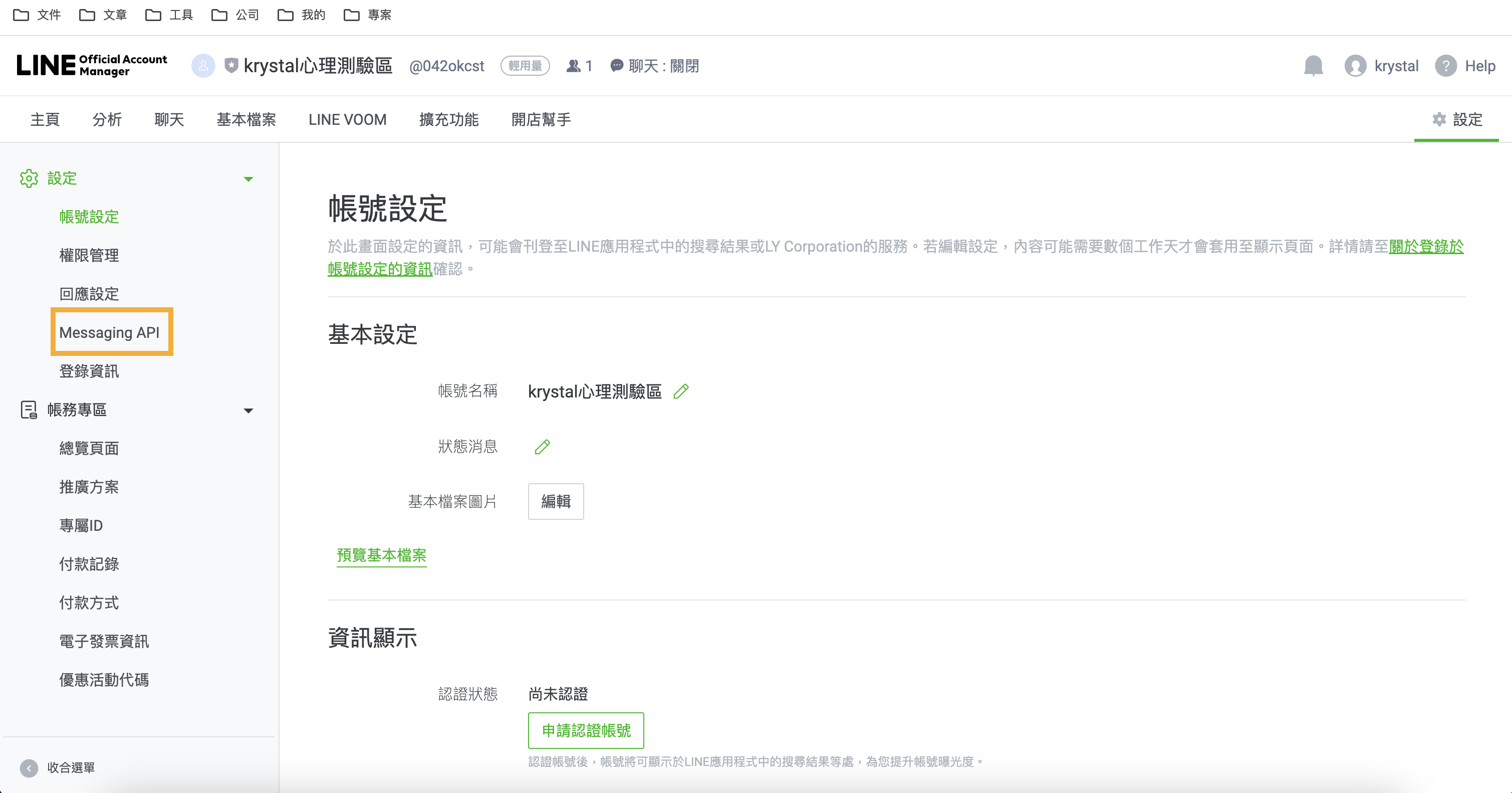Open 優惠活動代碼 in the sidebar
Image resolution: width=1512 pixels, height=793 pixels.
[x=104, y=680]
